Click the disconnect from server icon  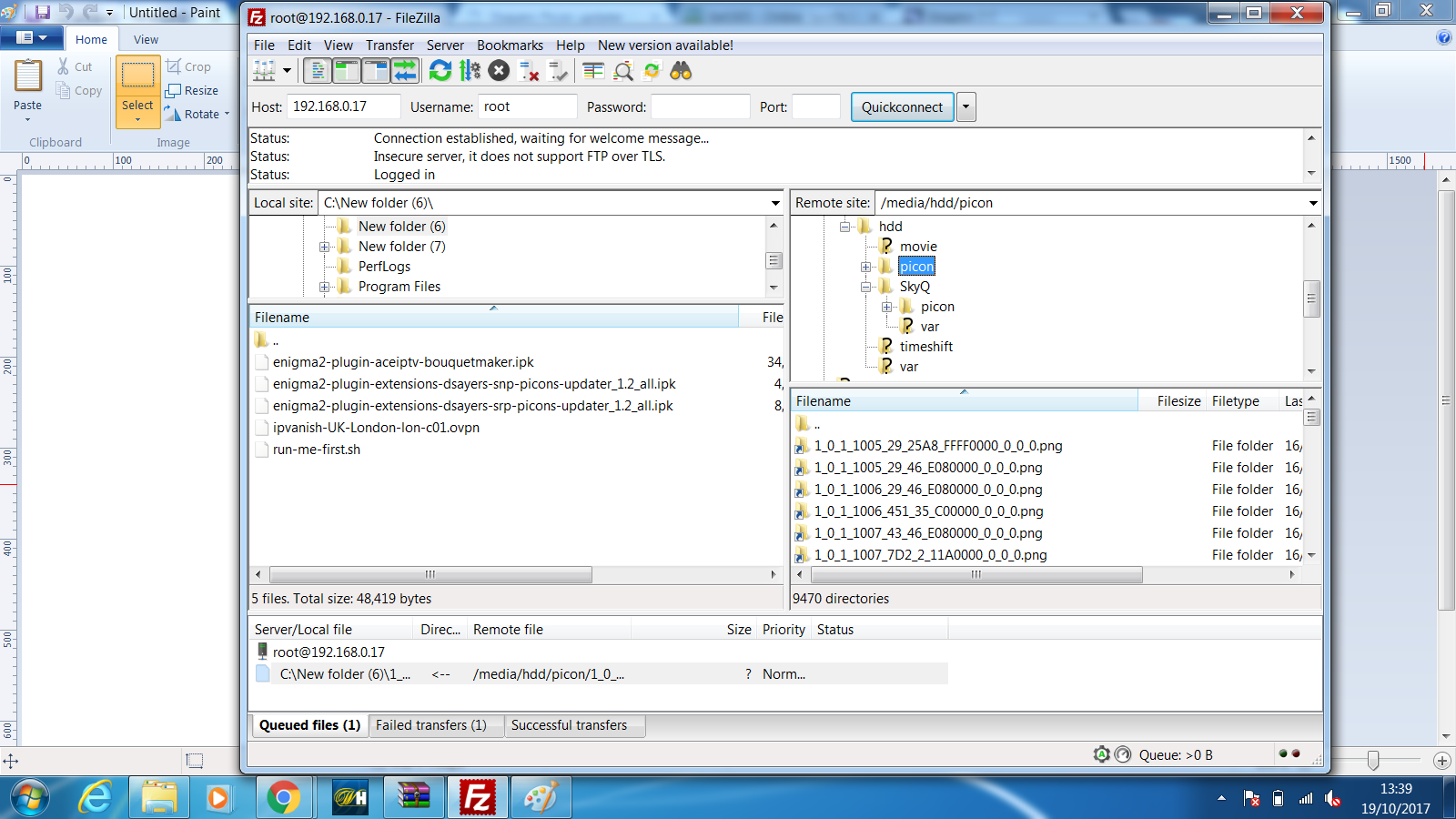point(529,70)
